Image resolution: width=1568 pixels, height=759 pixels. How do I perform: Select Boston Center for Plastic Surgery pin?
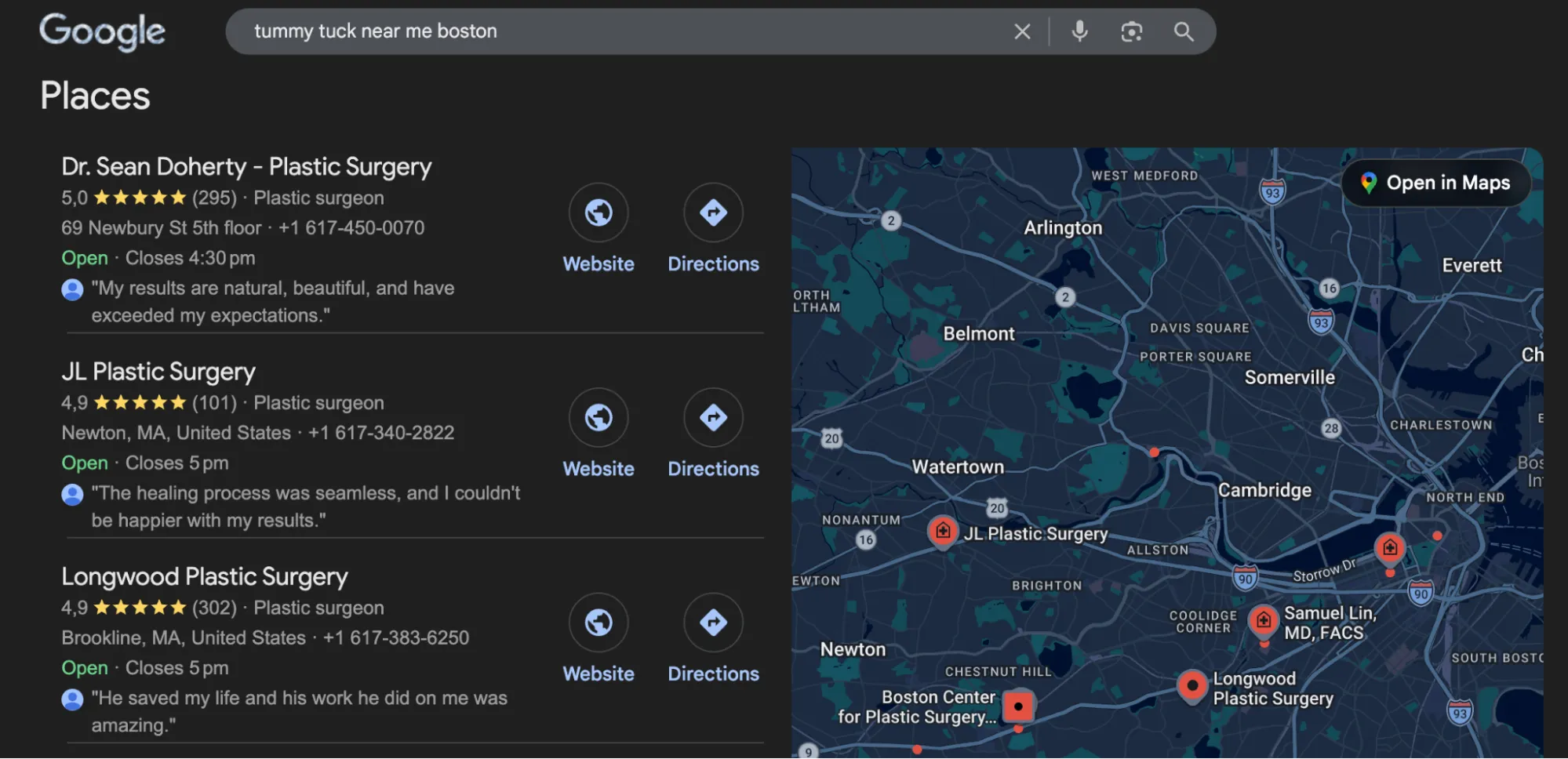(x=1018, y=706)
